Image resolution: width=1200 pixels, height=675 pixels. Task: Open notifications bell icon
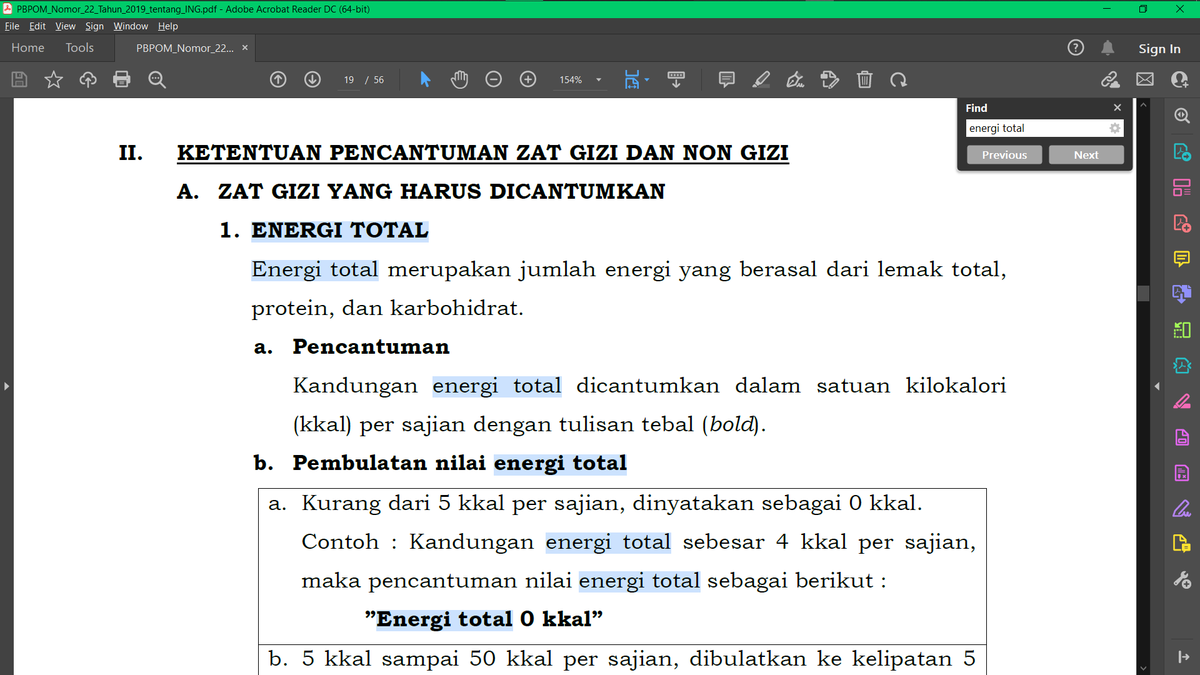(x=1108, y=48)
